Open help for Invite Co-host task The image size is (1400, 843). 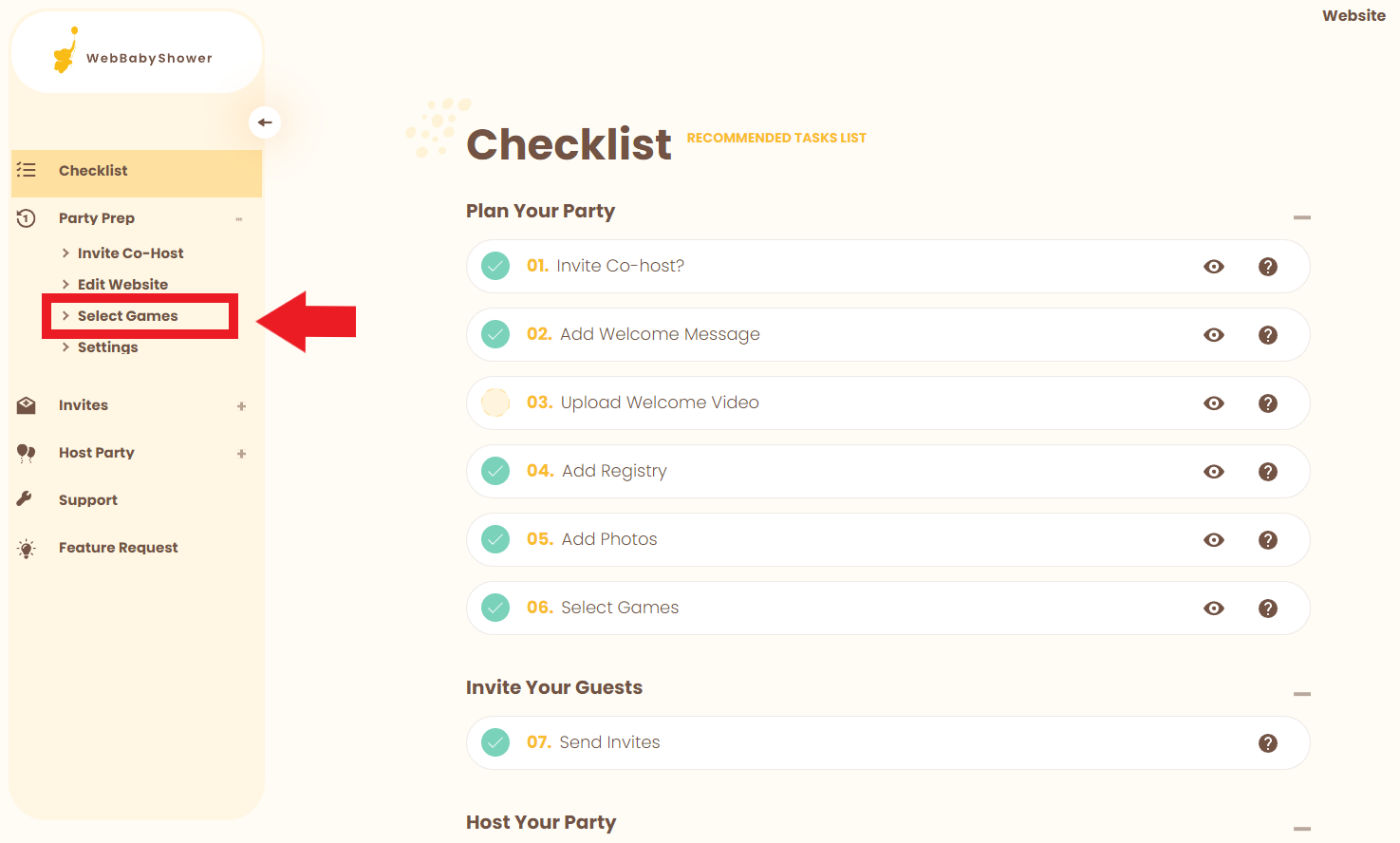click(x=1267, y=267)
